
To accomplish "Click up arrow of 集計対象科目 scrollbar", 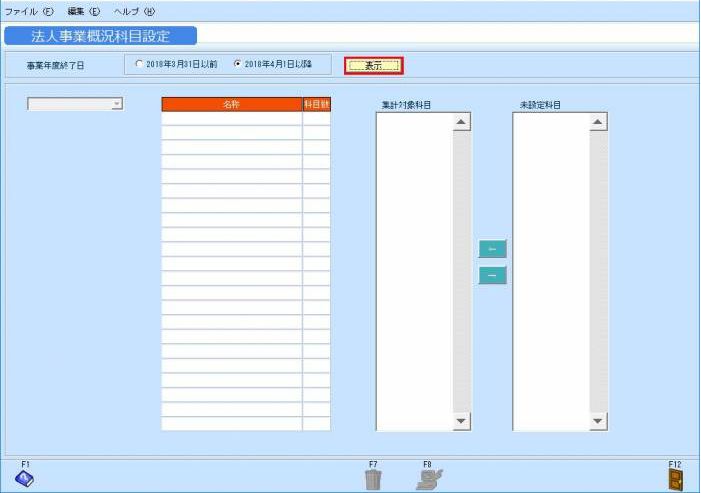I will [461, 122].
